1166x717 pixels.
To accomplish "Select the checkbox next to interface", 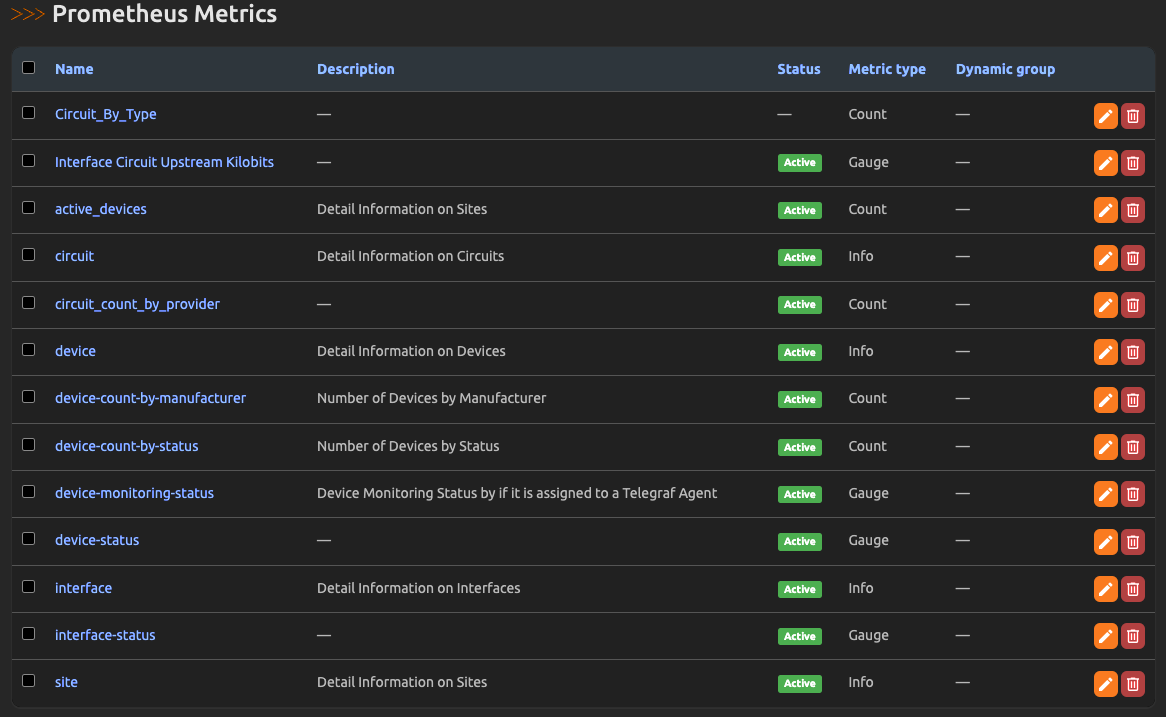I will [29, 587].
